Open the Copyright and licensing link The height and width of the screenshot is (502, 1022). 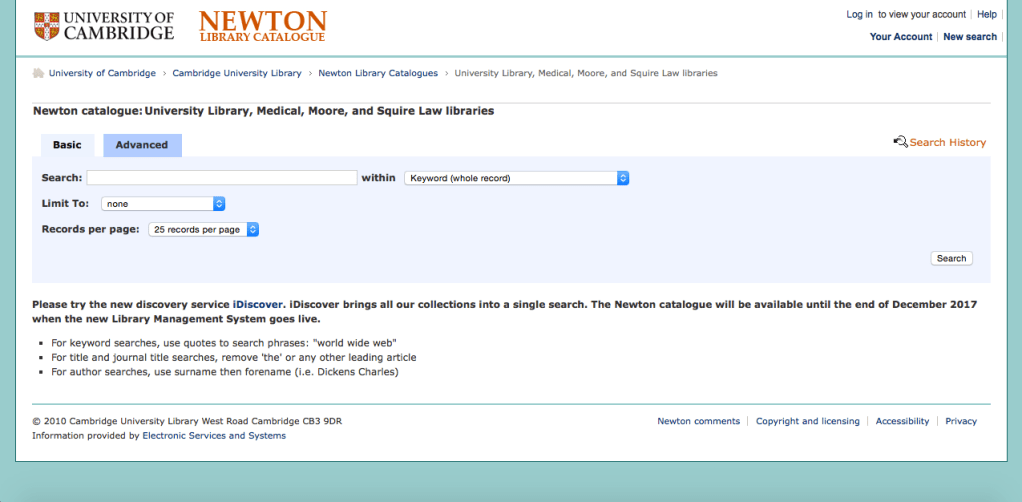point(807,421)
